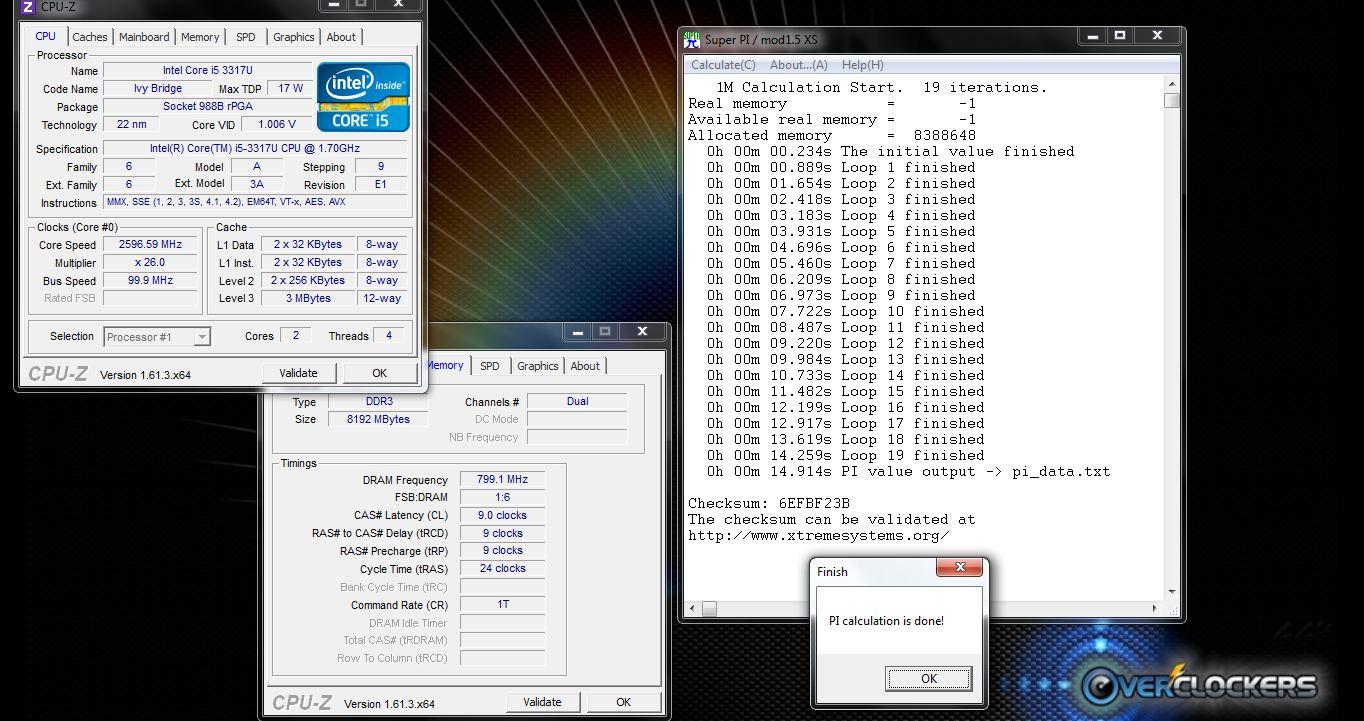Image resolution: width=1364 pixels, height=721 pixels.
Task: Click the processor Name field Intel Core i5 3317U
Action: click(x=207, y=70)
